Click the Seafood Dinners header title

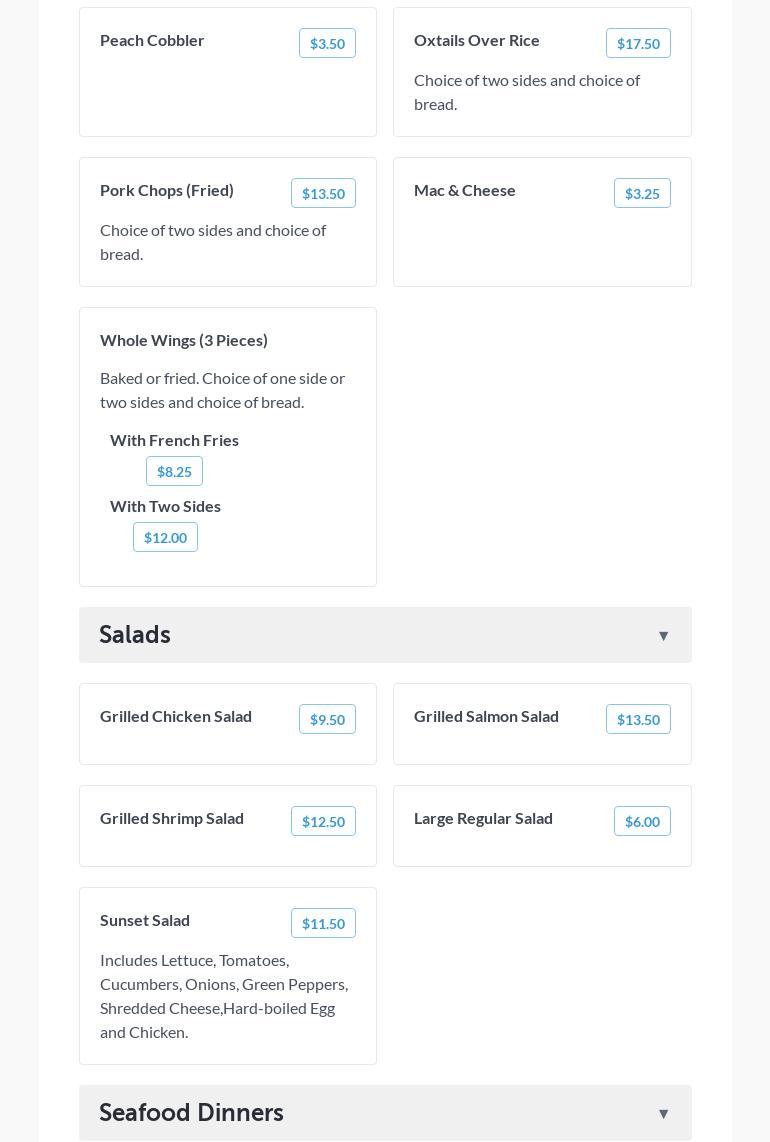pos(191,1113)
